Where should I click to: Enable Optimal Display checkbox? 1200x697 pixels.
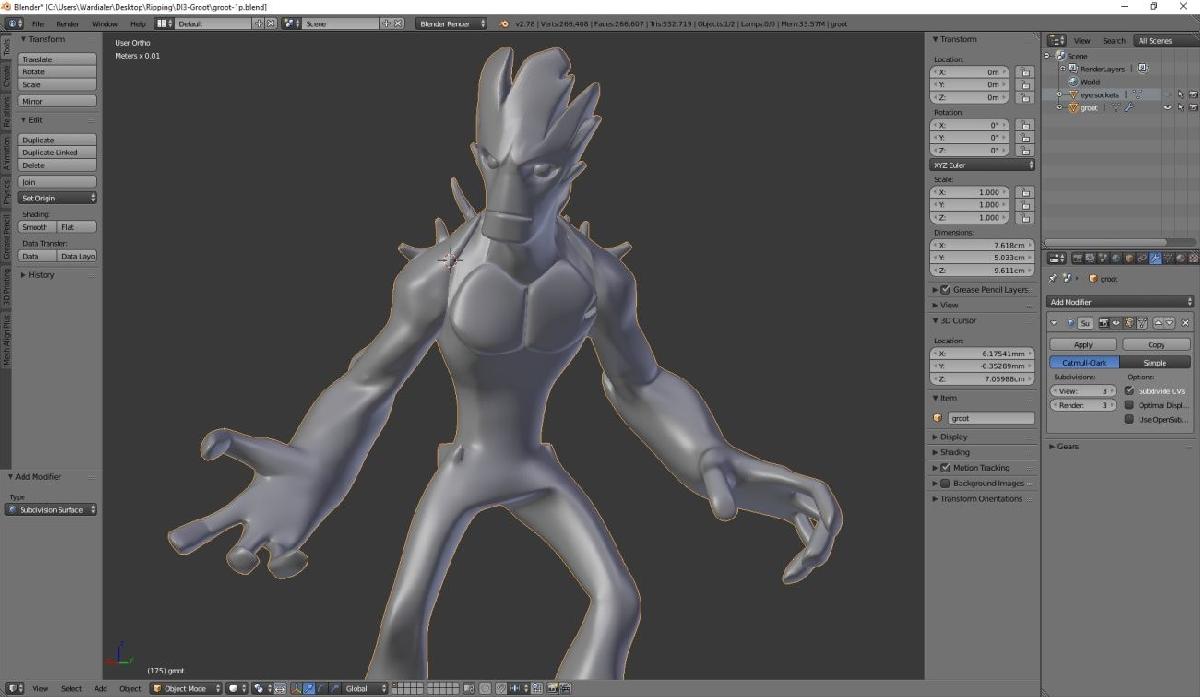point(1129,405)
